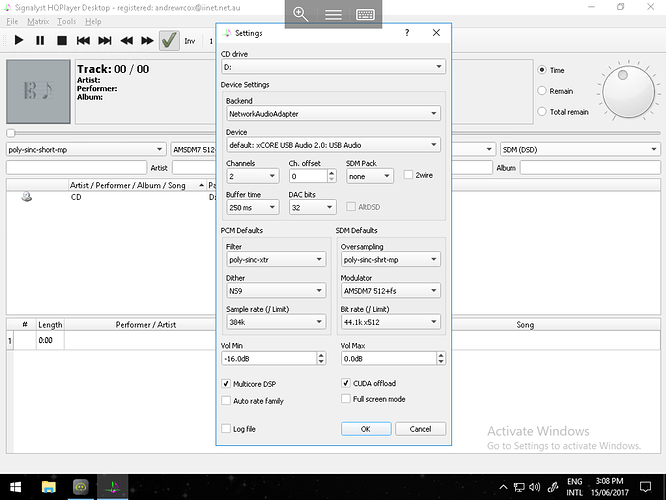
Task: Show hidden system tray icons chevron
Action: (503, 487)
